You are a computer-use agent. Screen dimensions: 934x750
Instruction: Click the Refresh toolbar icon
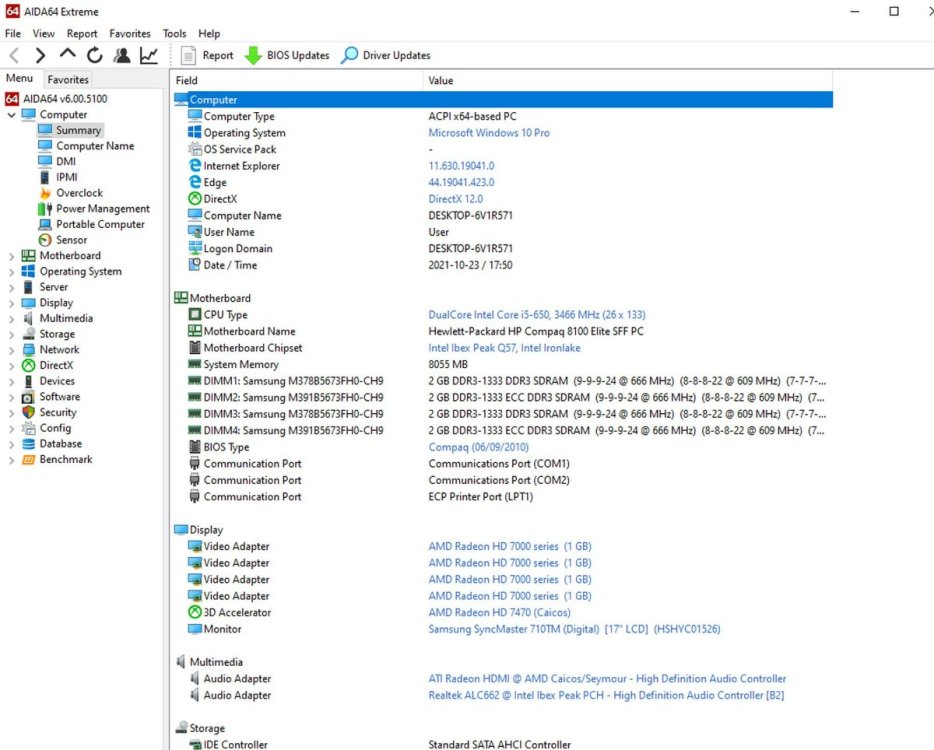pyautogui.click(x=94, y=56)
